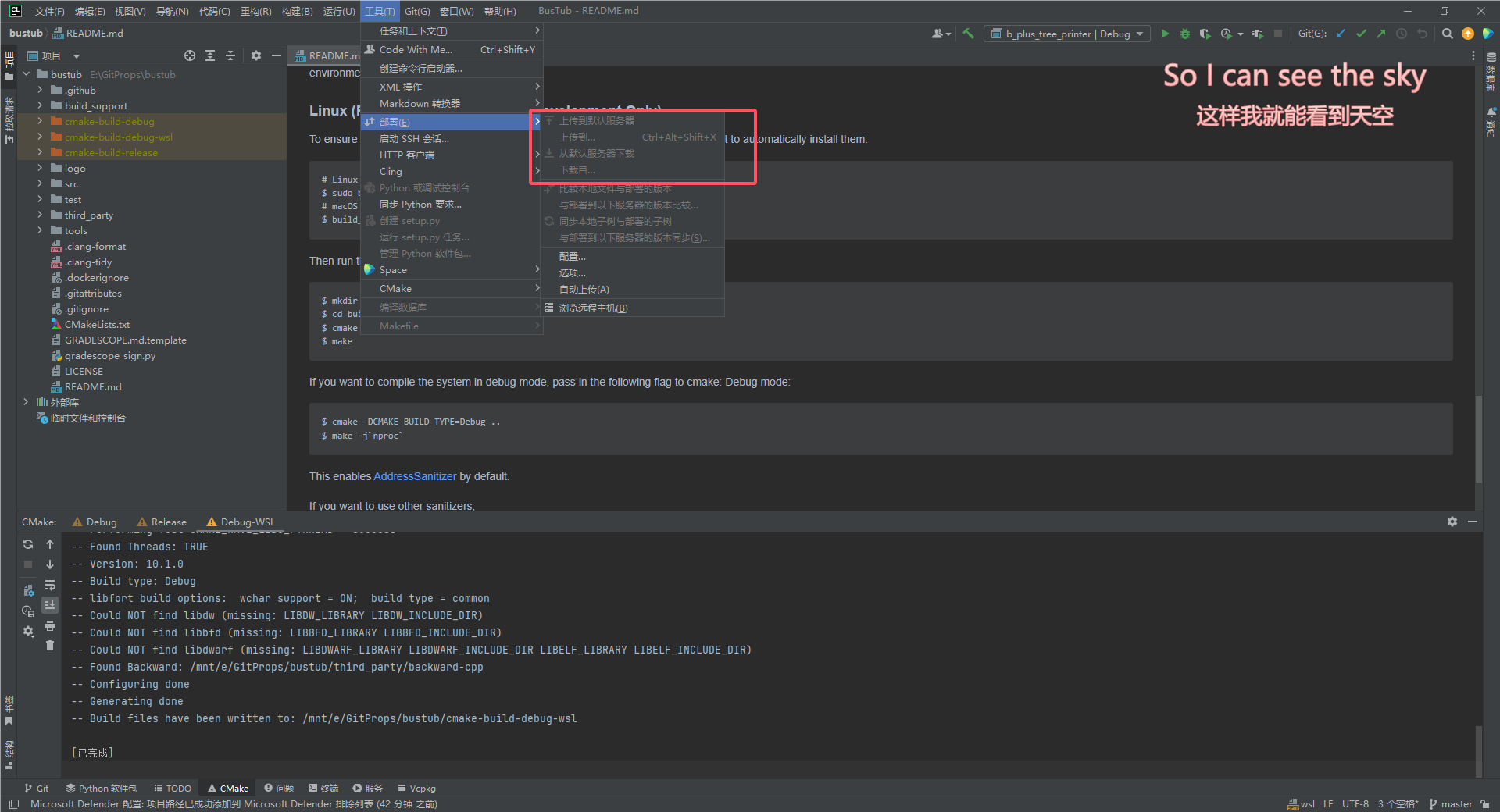Image resolution: width=1500 pixels, height=812 pixels.
Task: Clear CMake output trash icon
Action: pyautogui.click(x=50, y=646)
